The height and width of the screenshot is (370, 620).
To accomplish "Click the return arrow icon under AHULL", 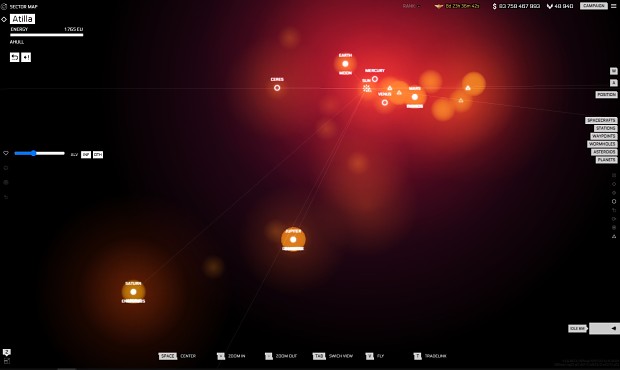I will point(14,57).
